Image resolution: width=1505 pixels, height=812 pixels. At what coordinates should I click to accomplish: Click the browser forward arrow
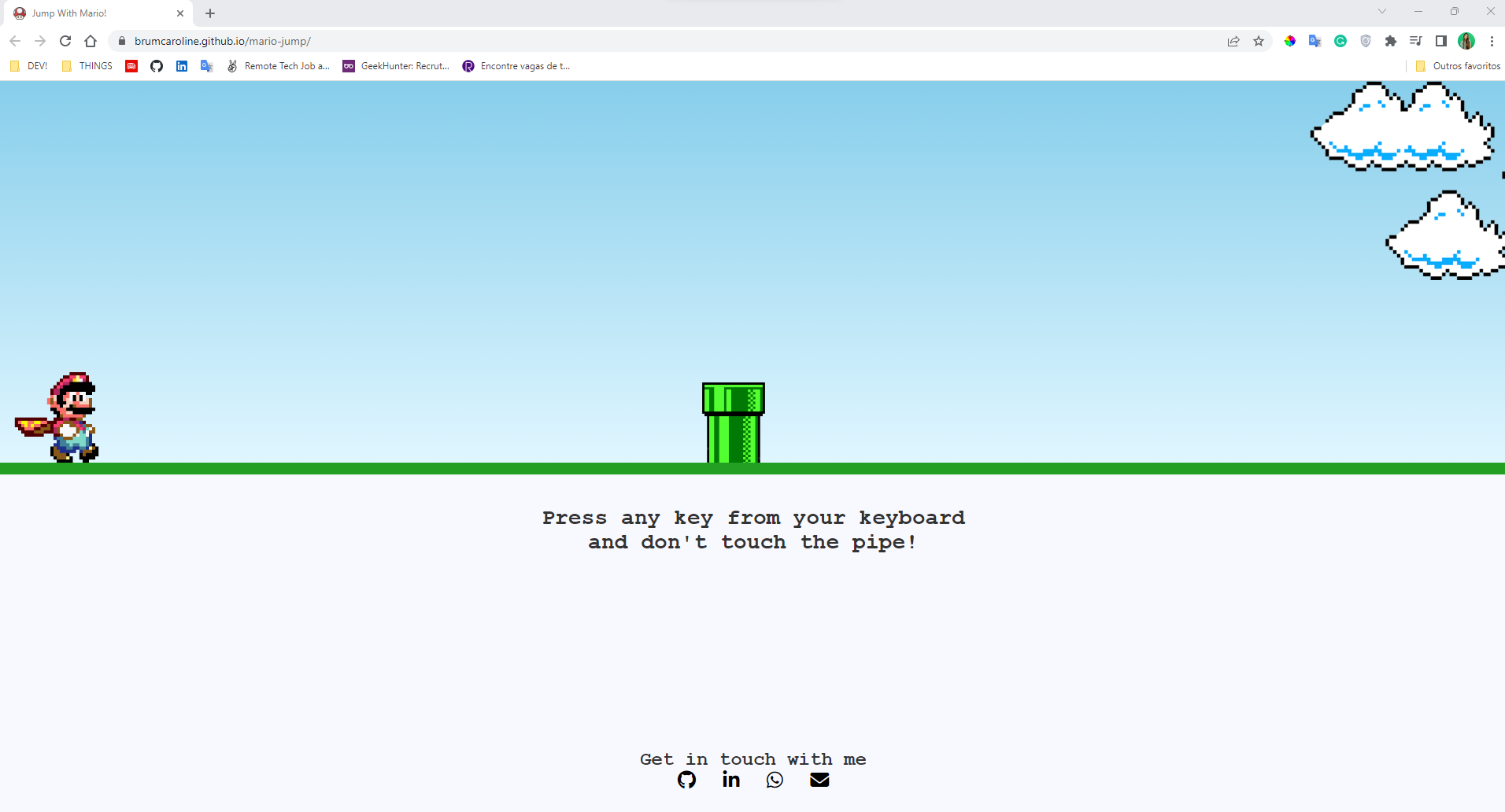(x=40, y=41)
